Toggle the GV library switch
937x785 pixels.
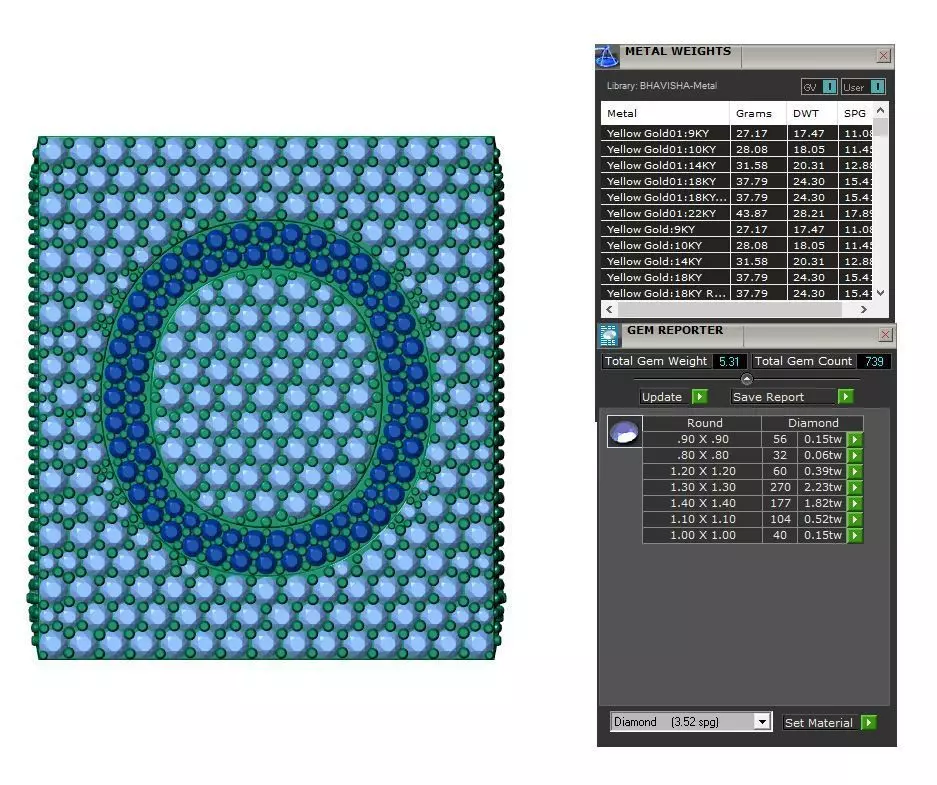click(829, 87)
